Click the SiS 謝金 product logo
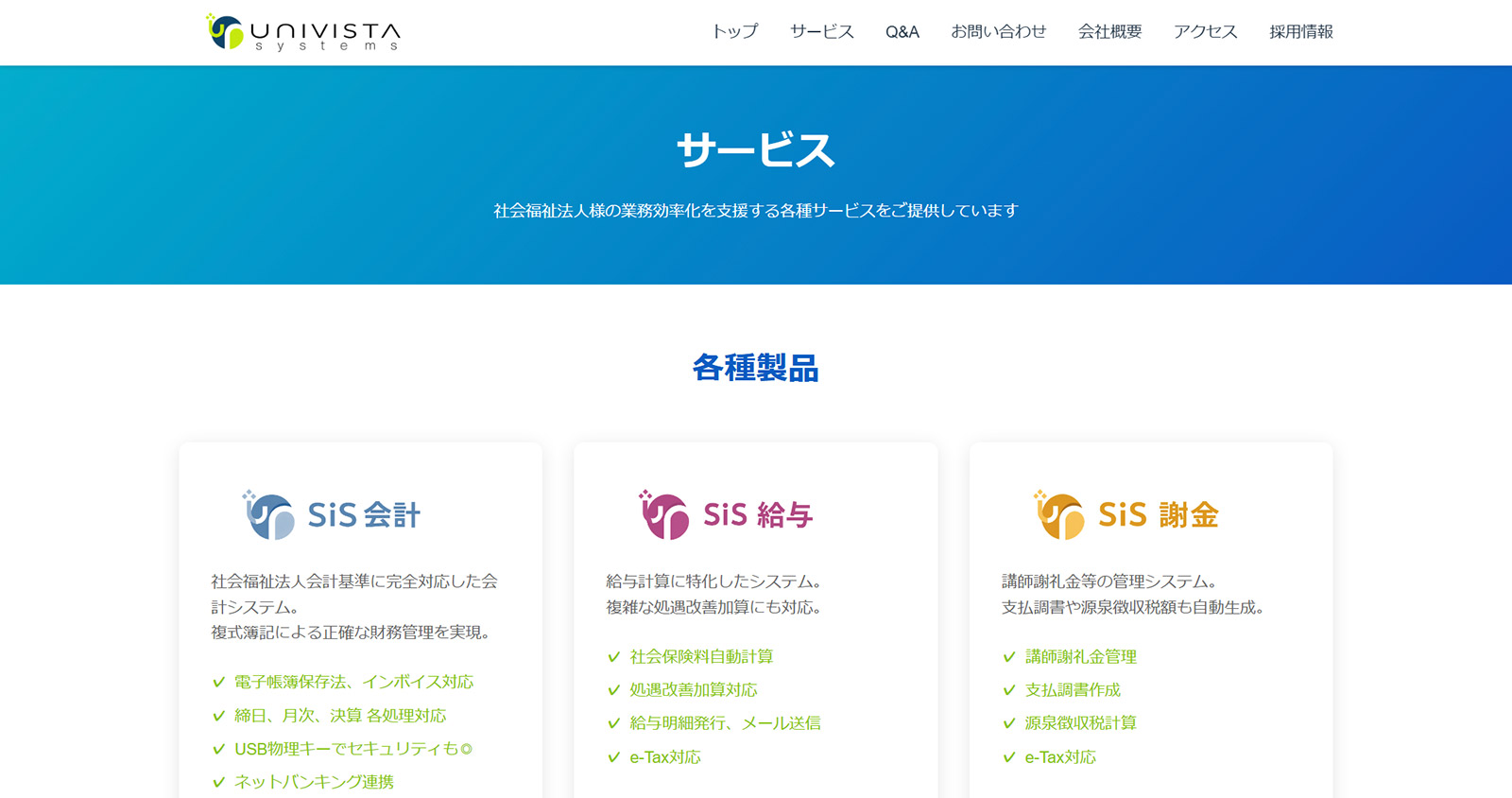 coord(1125,514)
